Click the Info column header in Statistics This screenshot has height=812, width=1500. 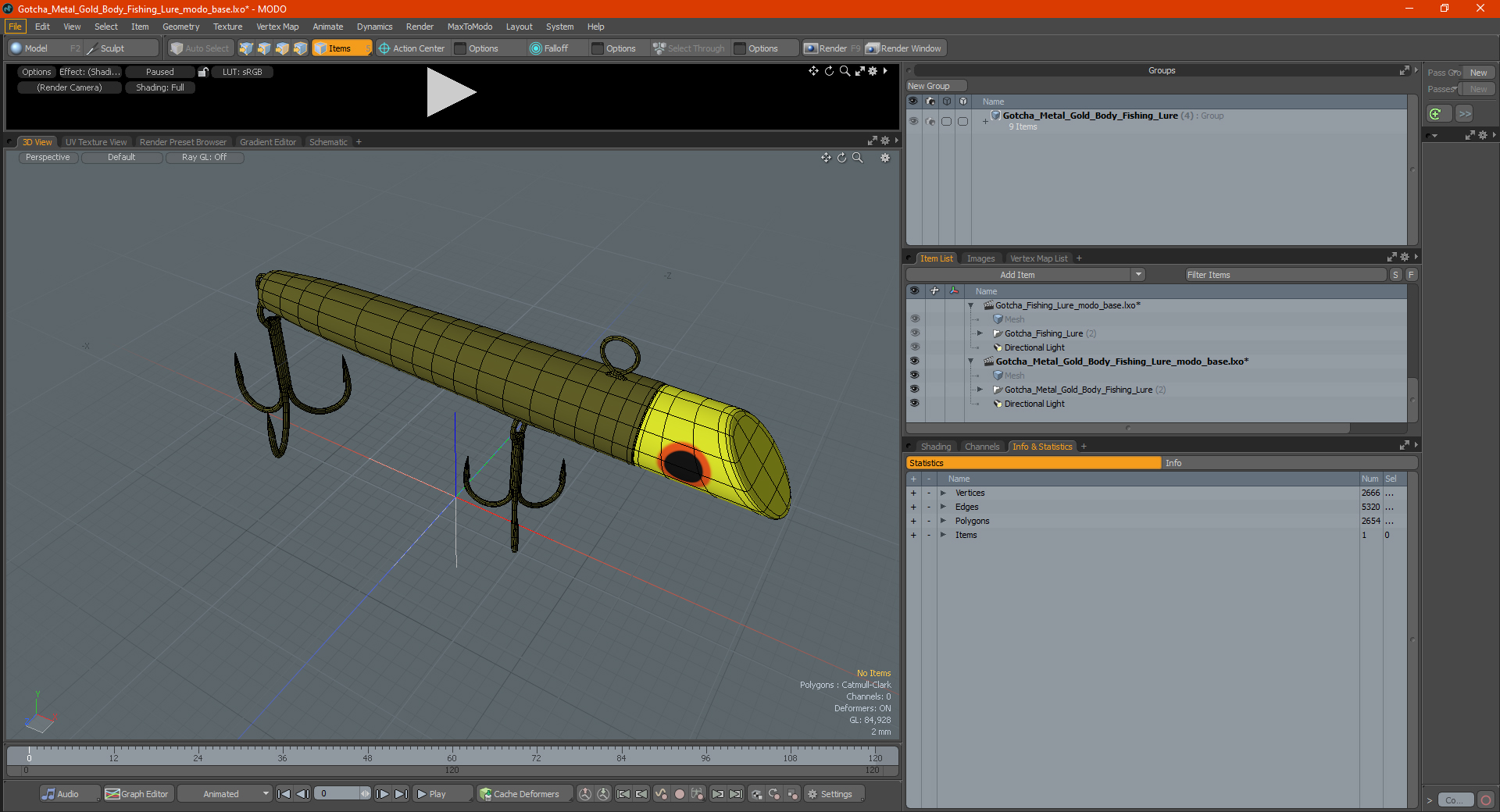(1289, 463)
